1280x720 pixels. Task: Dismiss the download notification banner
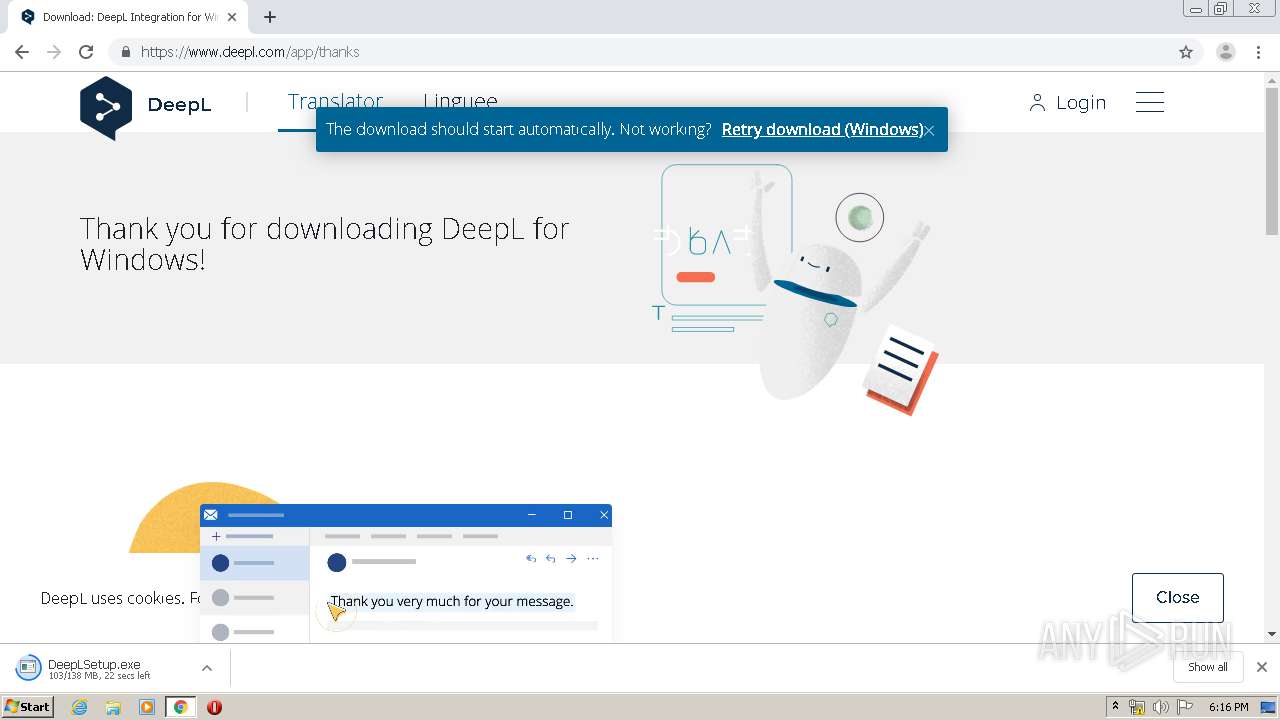coord(929,130)
